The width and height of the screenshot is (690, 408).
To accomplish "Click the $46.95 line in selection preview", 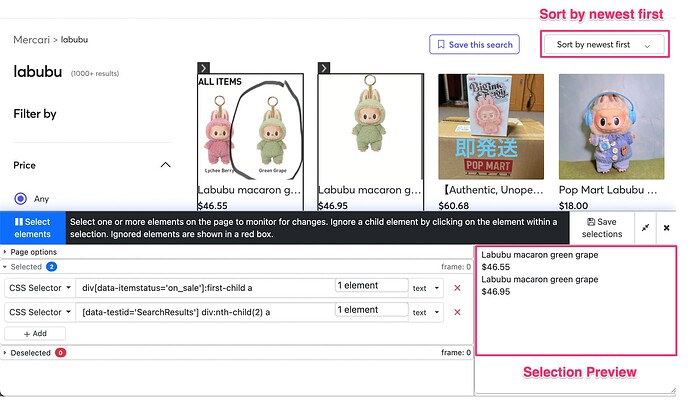I will point(495,291).
